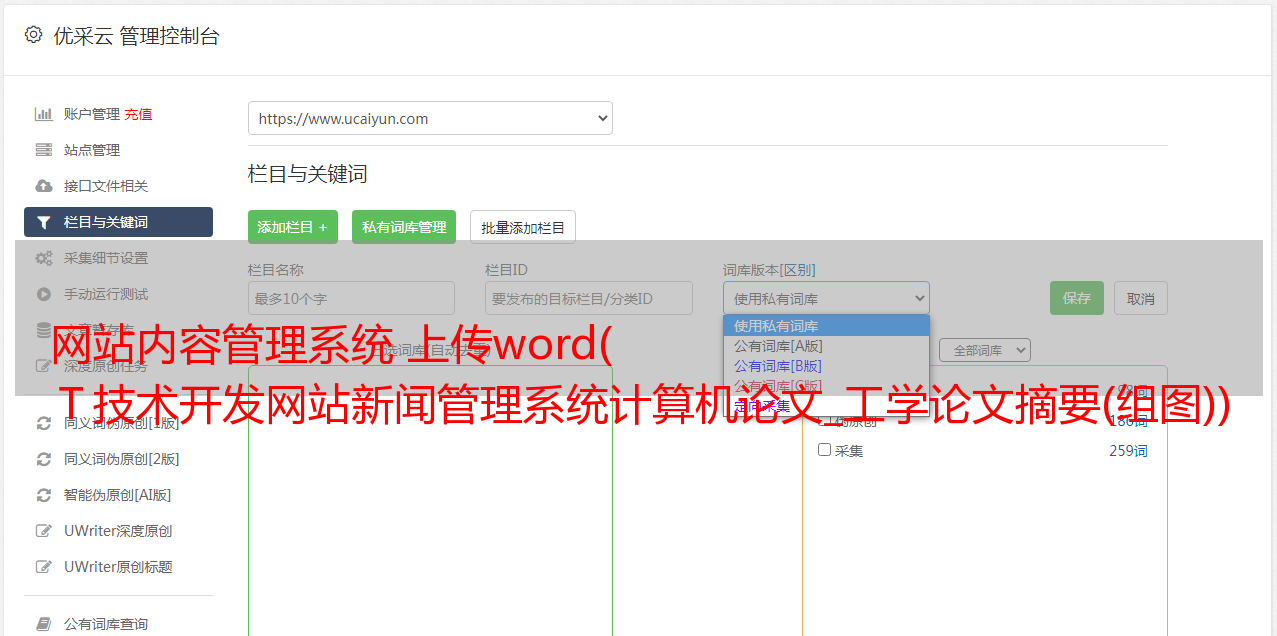This screenshot has height=636, width=1277.
Task: Select 栏目与关键词 sidebar item
Action: pyautogui.click(x=118, y=222)
